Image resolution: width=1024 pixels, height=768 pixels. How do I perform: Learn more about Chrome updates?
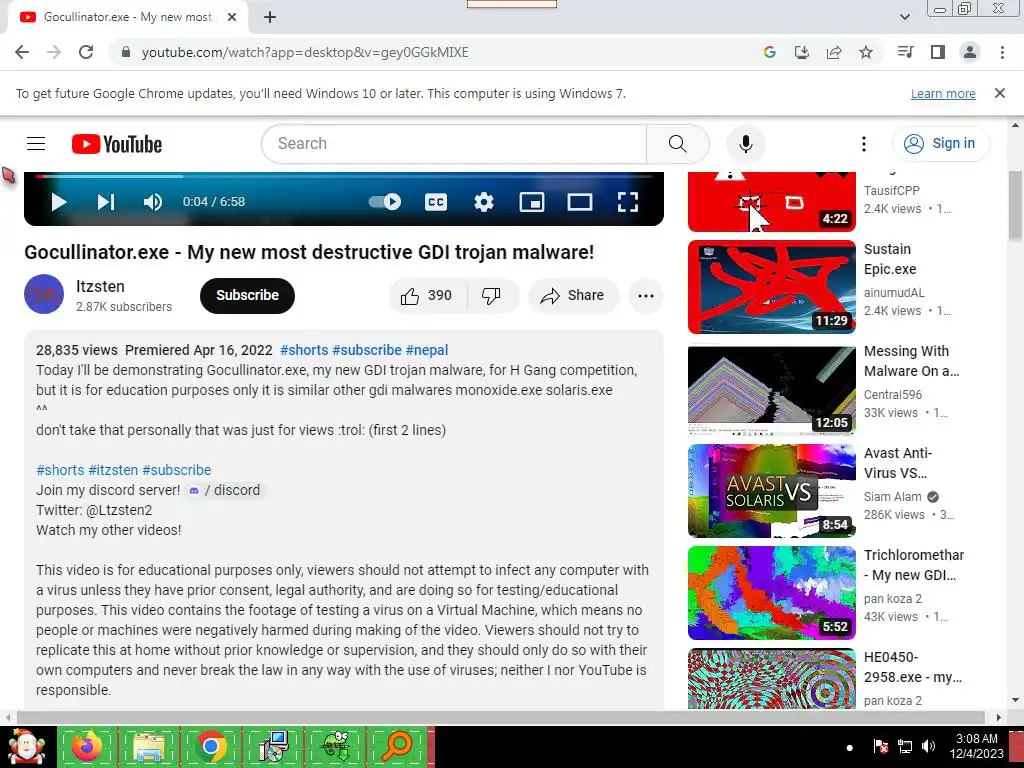tap(943, 93)
